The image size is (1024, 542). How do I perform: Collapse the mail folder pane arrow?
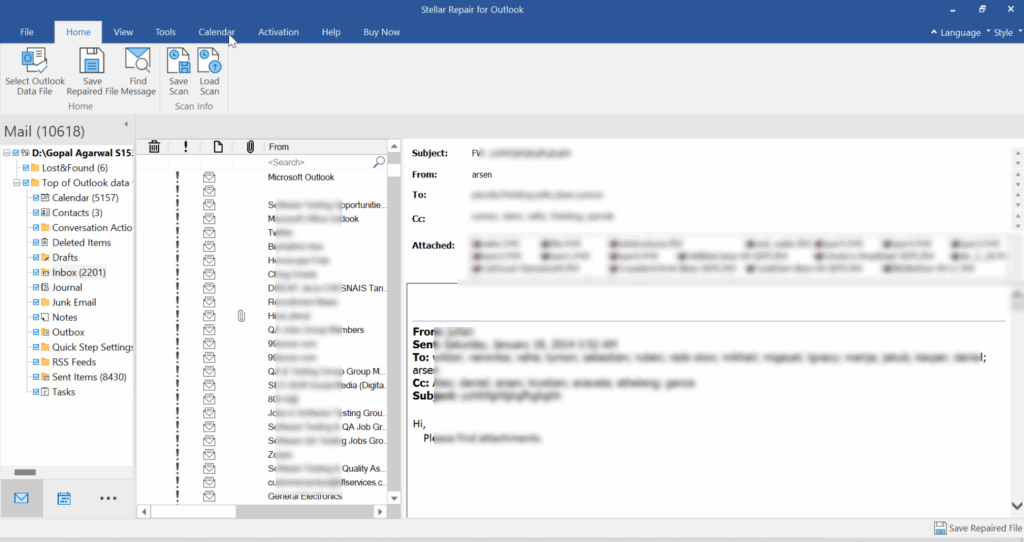point(126,124)
